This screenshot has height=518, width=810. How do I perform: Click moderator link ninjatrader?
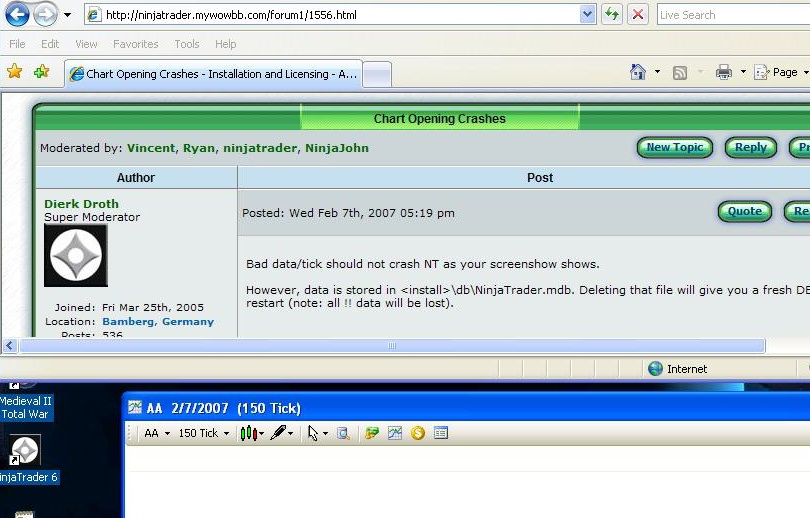point(260,148)
